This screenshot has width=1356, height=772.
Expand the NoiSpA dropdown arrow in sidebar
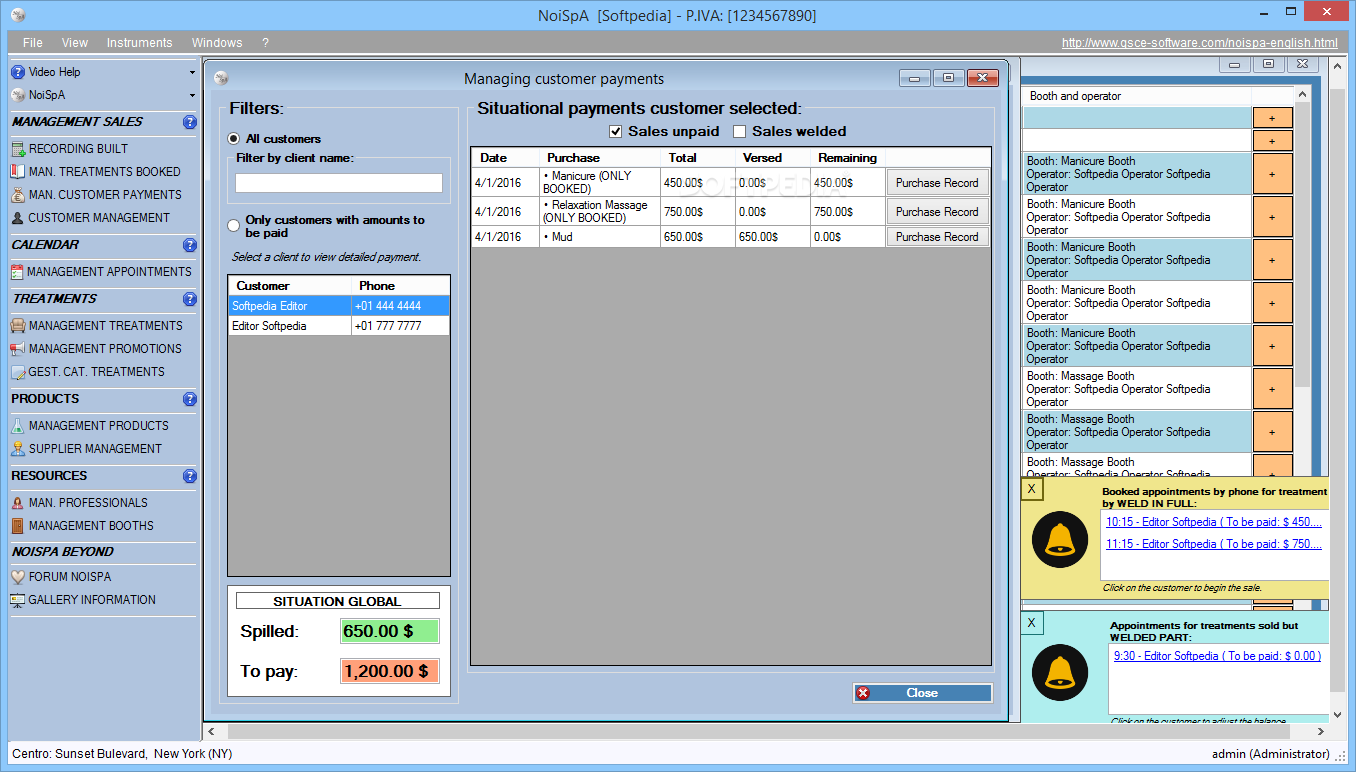click(192, 95)
